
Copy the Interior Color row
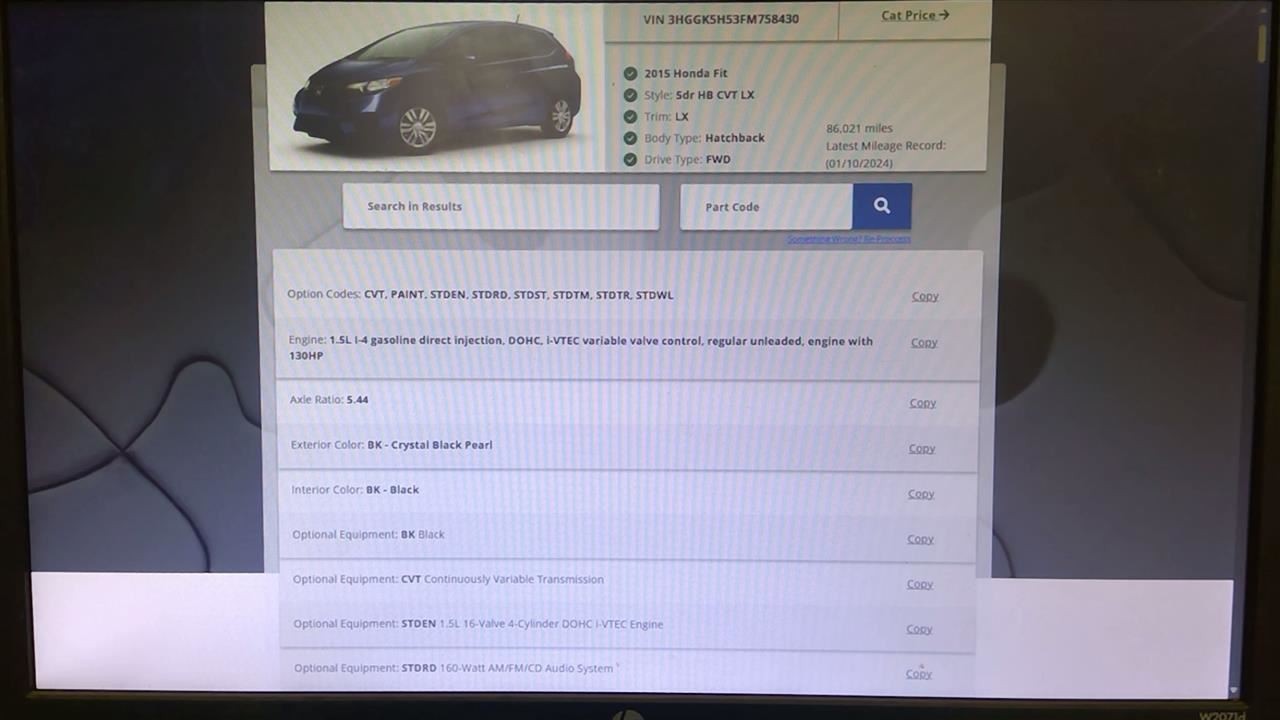click(920, 494)
